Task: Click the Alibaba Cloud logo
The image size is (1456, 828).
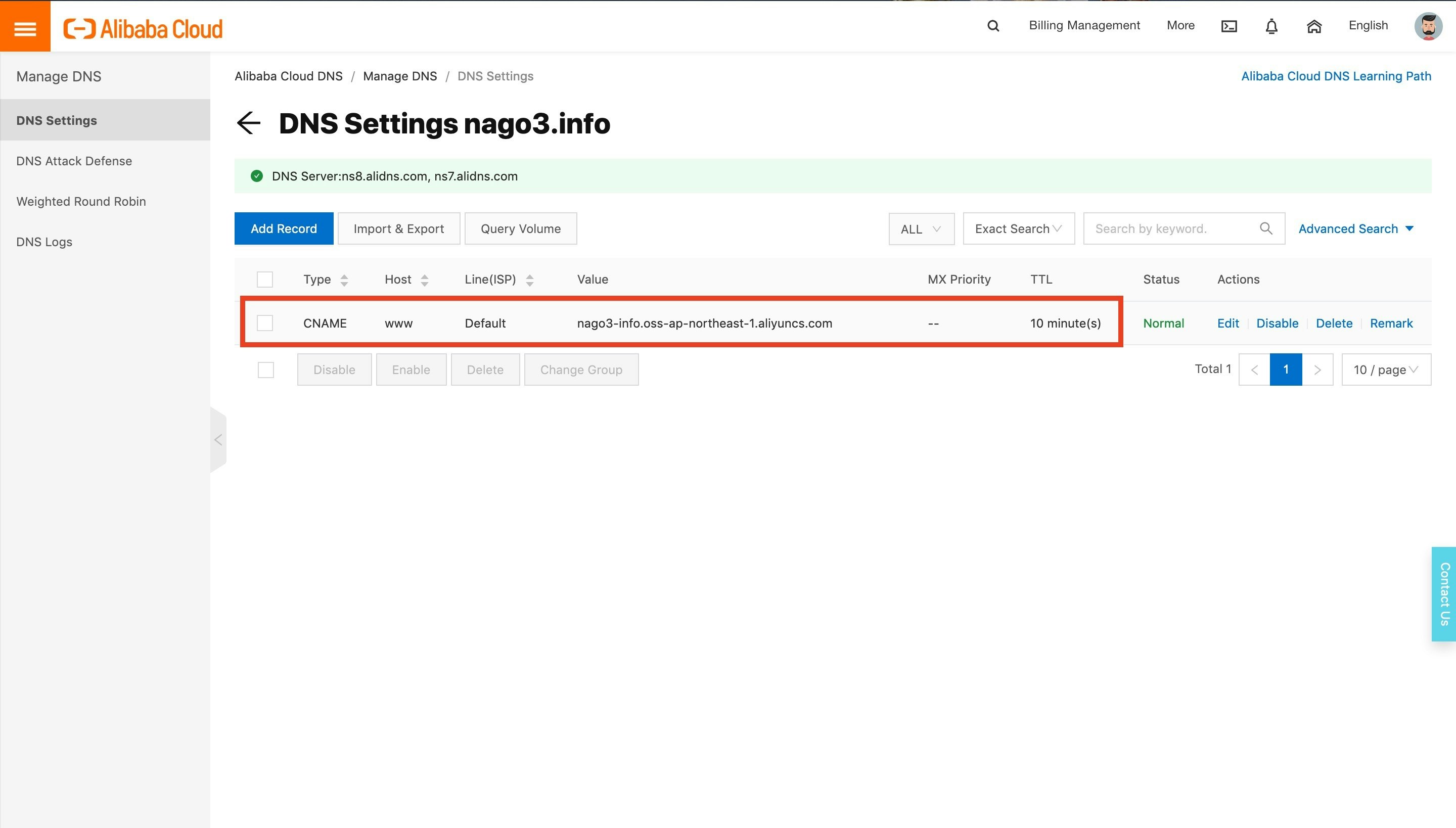Action: [143, 28]
